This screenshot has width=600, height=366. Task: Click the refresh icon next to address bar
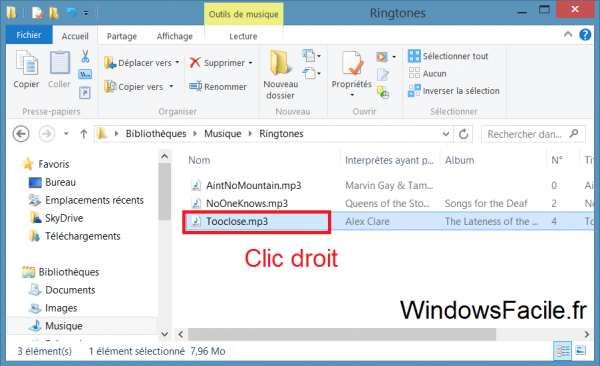coord(463,134)
